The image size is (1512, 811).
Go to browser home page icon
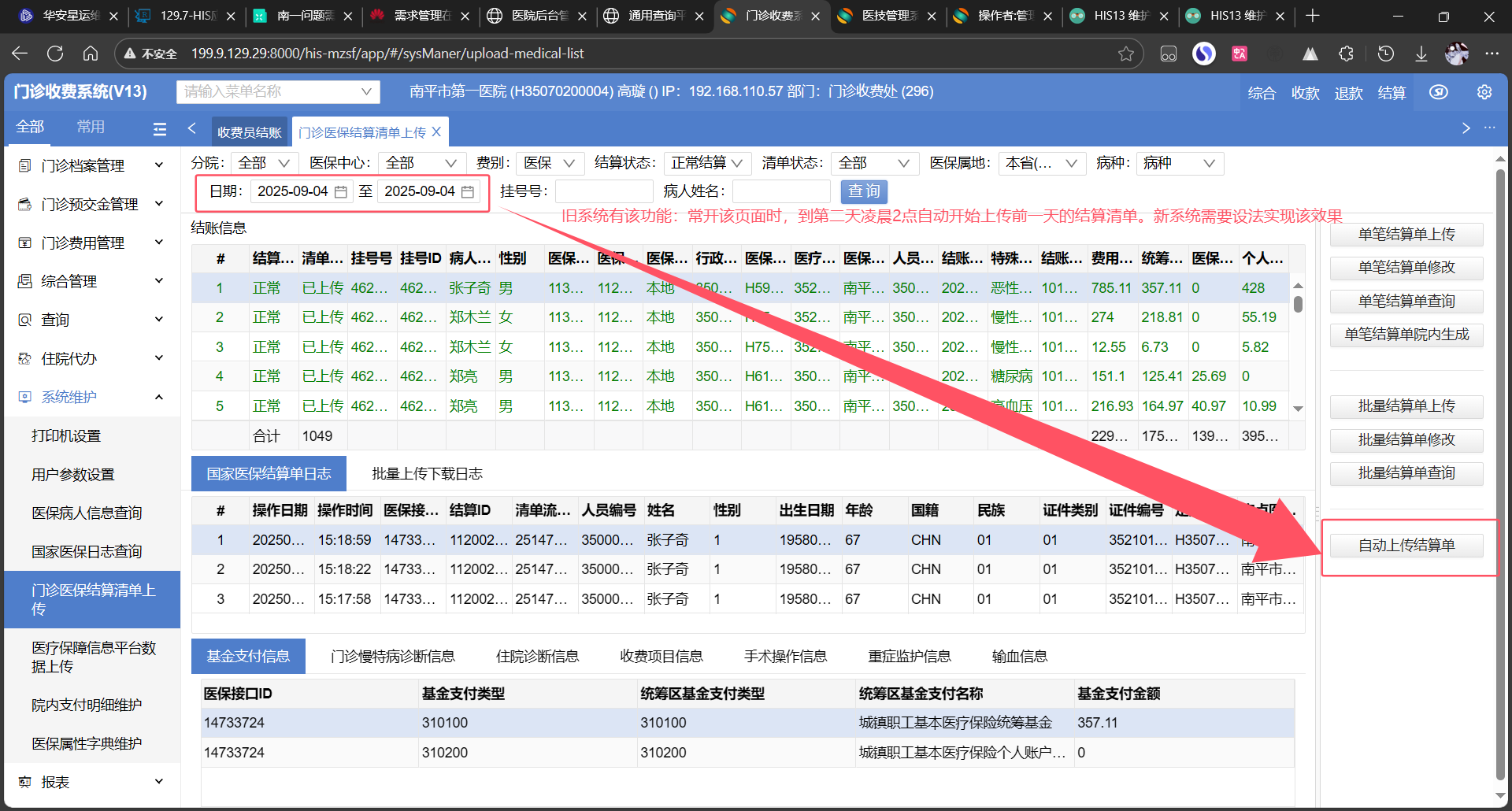[x=91, y=54]
